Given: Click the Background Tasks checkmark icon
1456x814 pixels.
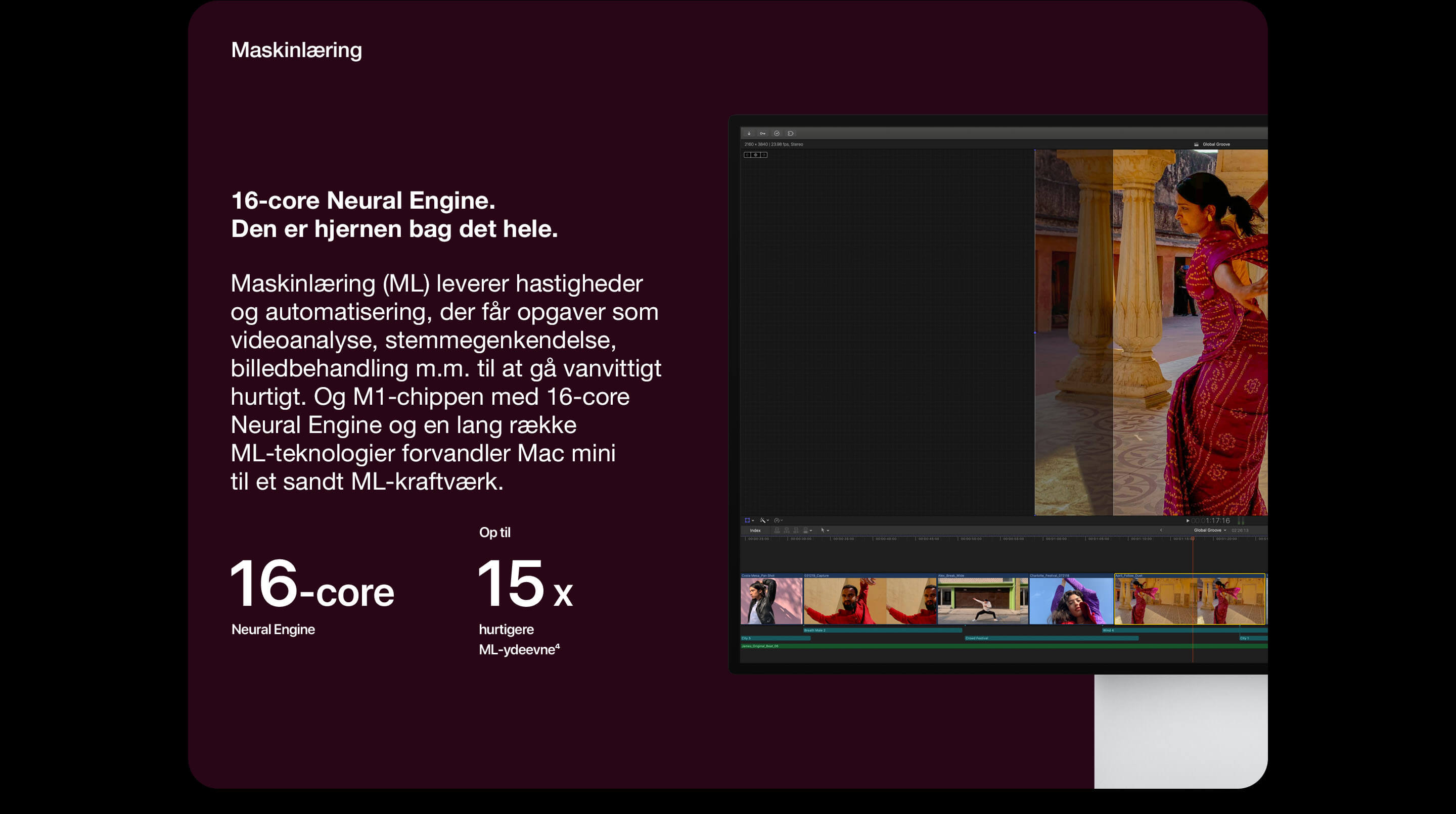Looking at the screenshot, I should (x=777, y=133).
